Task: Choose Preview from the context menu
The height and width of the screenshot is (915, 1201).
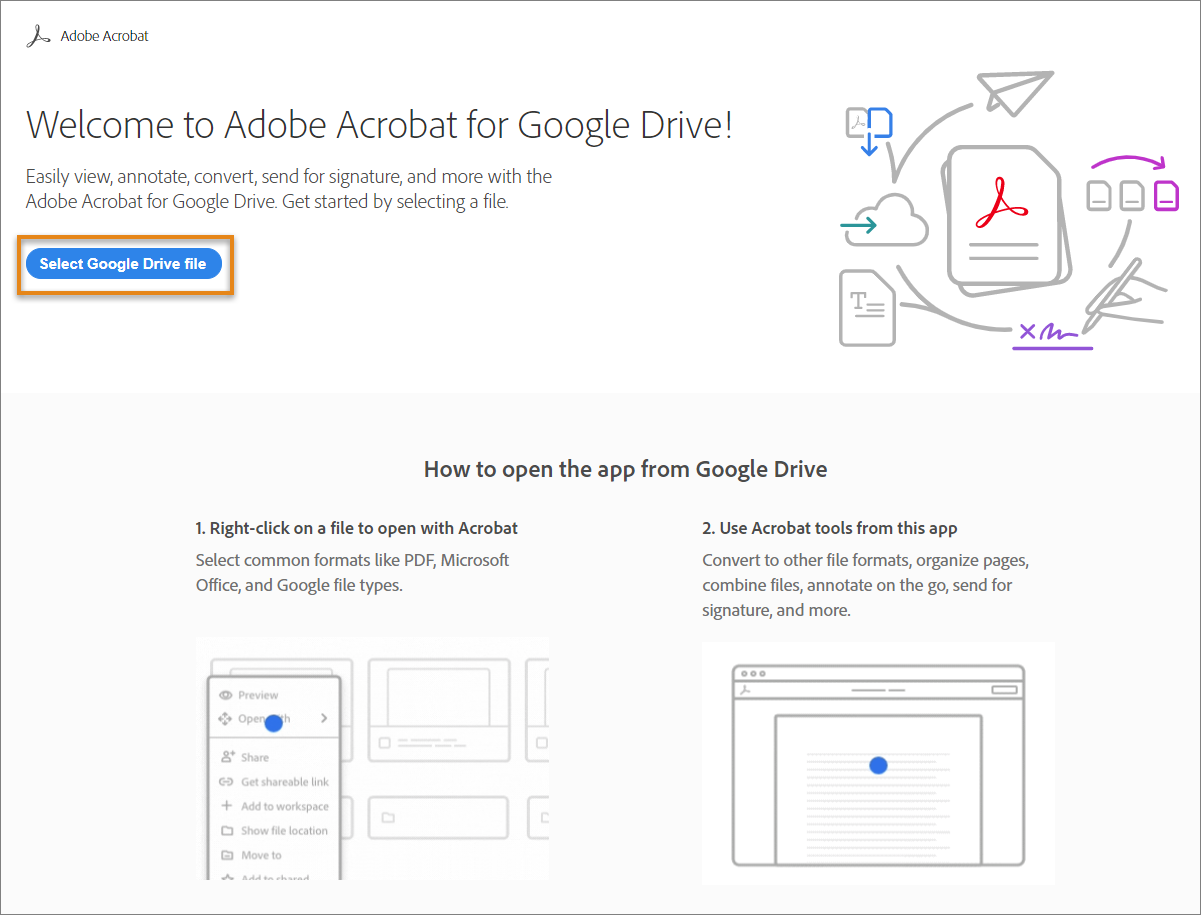Action: pyautogui.click(x=257, y=695)
